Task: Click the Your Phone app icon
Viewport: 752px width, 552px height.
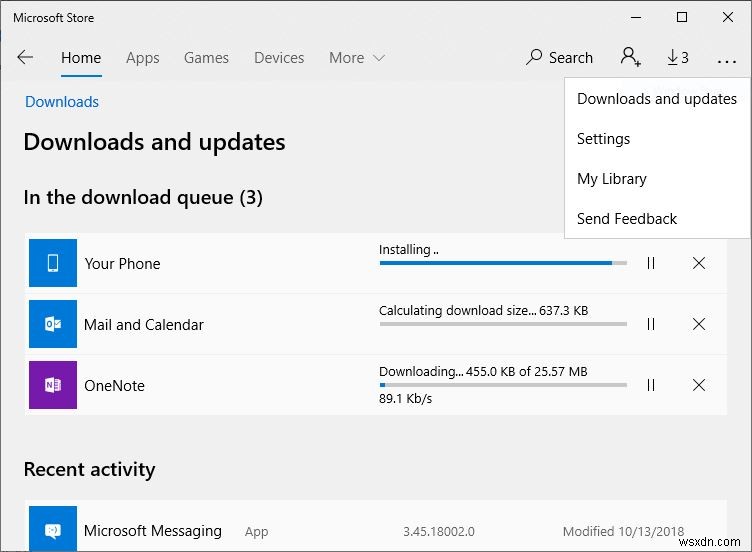Action: [53, 263]
